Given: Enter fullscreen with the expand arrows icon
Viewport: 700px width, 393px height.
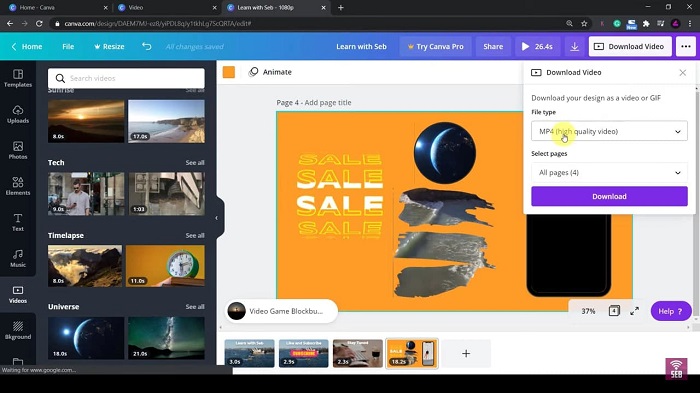Looking at the screenshot, I should 634,311.
